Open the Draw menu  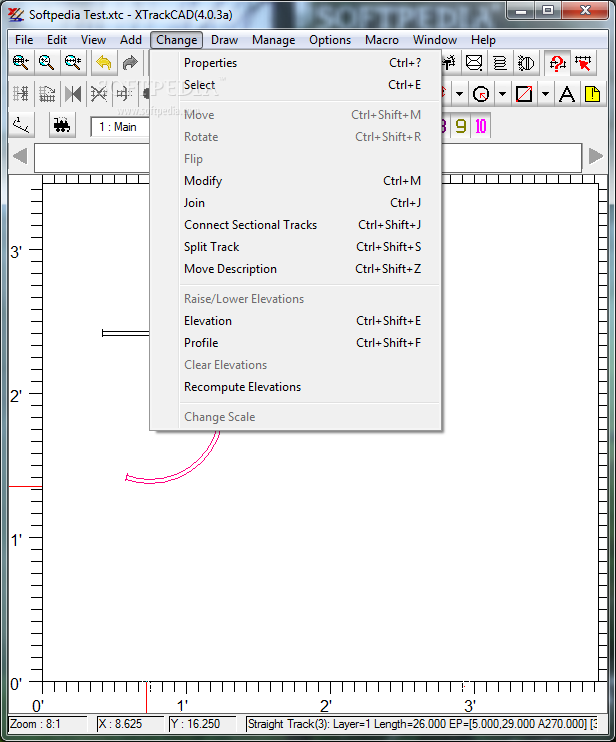[224, 40]
